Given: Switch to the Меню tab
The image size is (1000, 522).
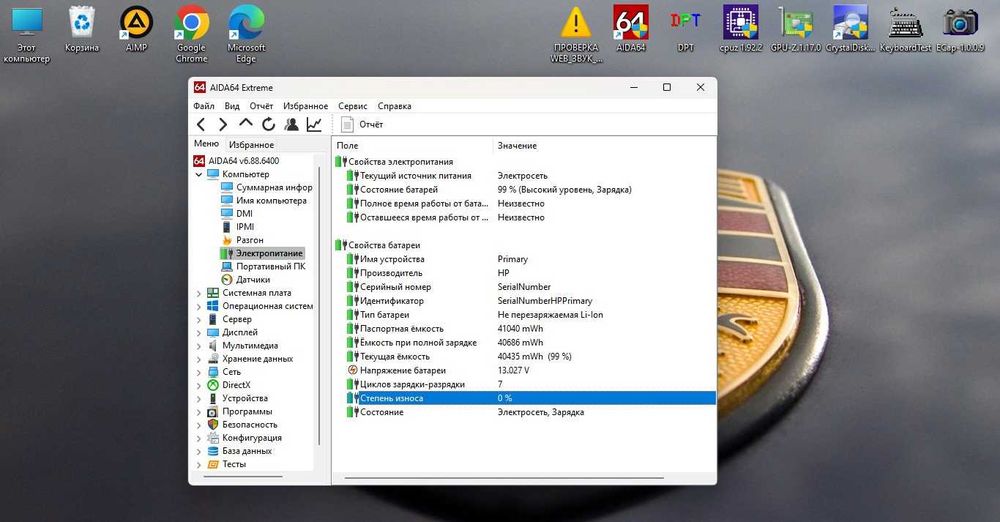Looking at the screenshot, I should click(x=206, y=144).
